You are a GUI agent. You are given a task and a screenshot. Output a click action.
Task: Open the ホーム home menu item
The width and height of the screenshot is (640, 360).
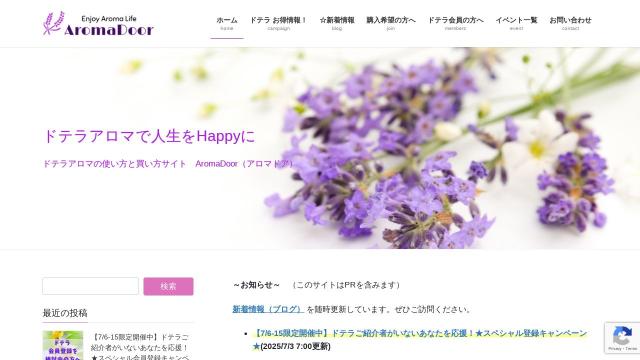(x=227, y=23)
